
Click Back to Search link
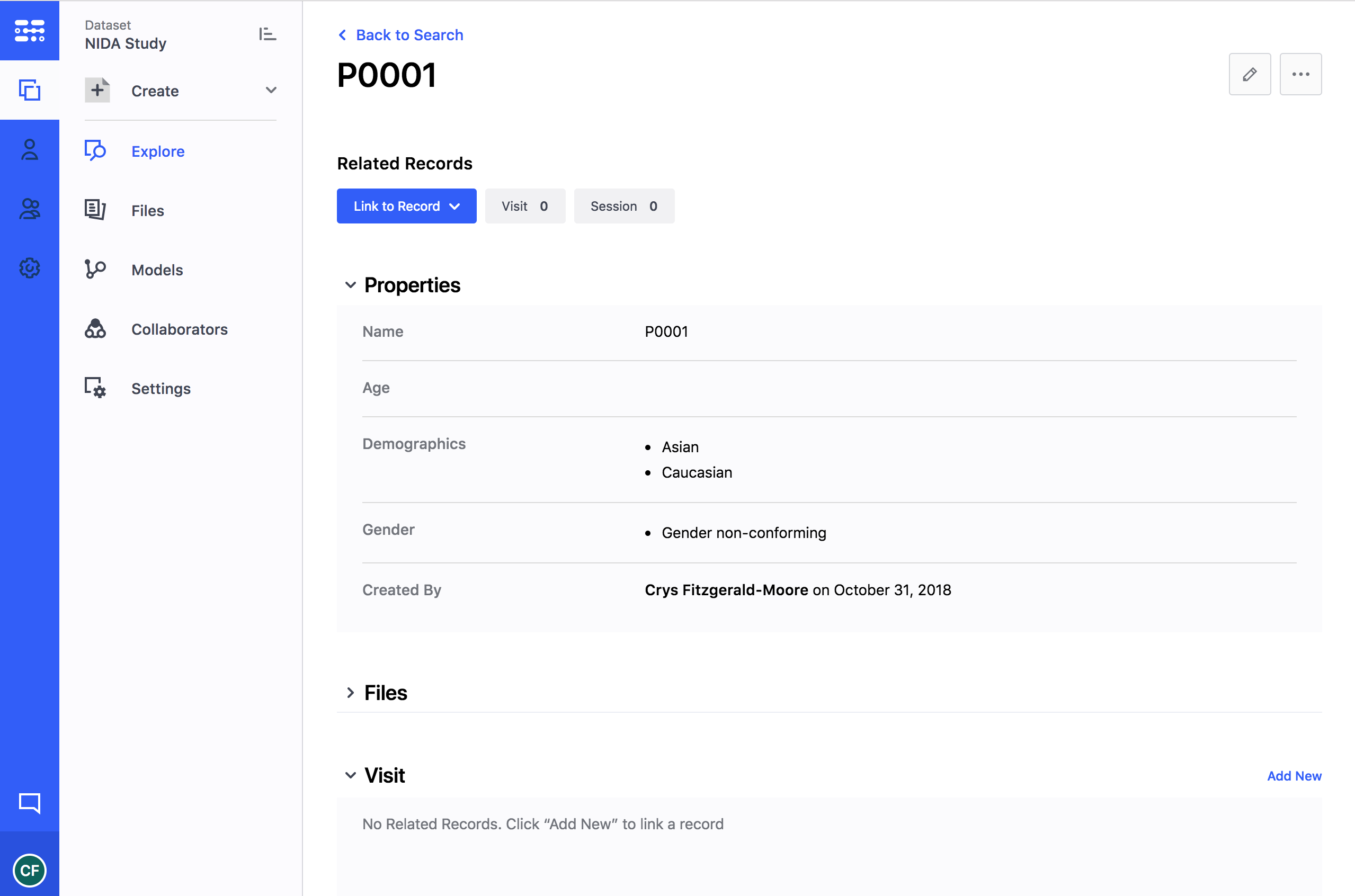click(x=408, y=35)
